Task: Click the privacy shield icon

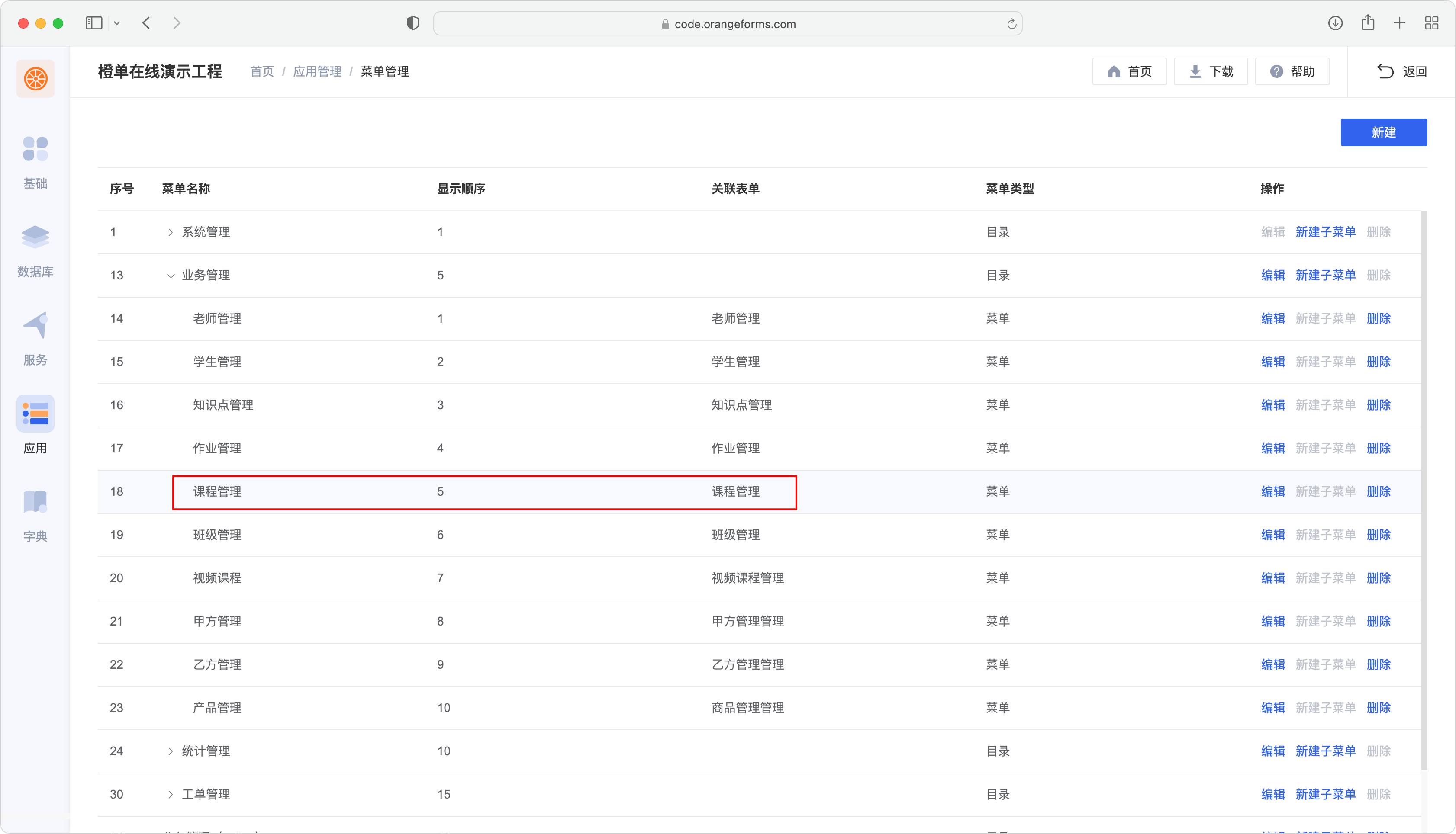Action: pyautogui.click(x=413, y=23)
